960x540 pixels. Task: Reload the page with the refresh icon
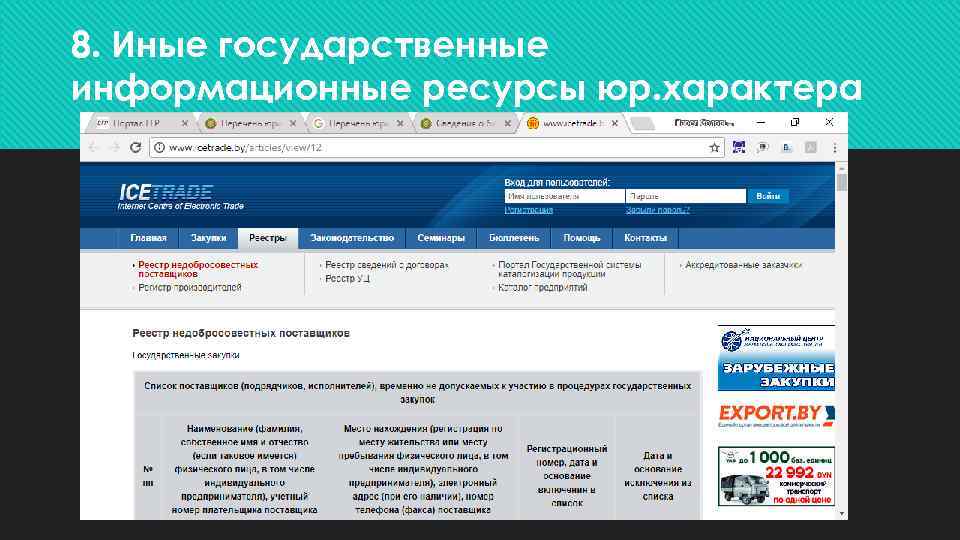pyautogui.click(x=135, y=148)
